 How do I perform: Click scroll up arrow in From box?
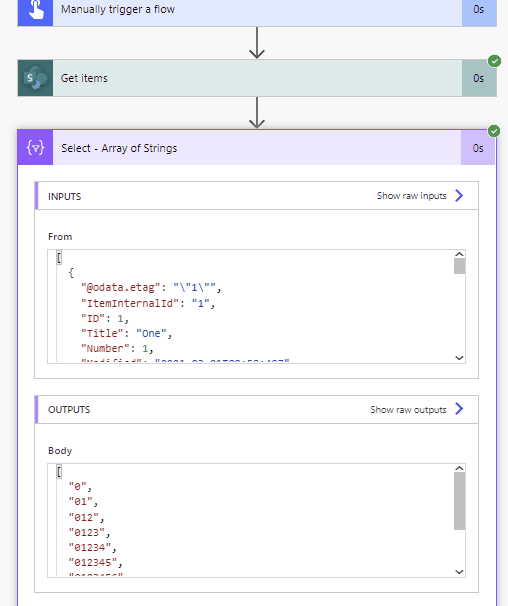pos(459,254)
